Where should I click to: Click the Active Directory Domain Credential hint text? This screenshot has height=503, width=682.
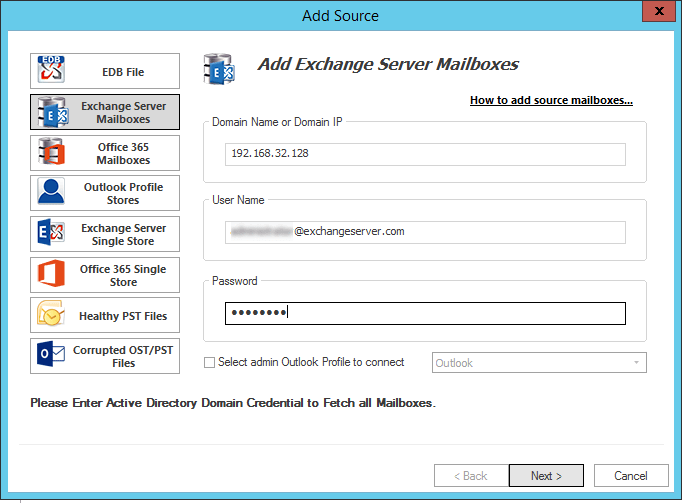233,403
